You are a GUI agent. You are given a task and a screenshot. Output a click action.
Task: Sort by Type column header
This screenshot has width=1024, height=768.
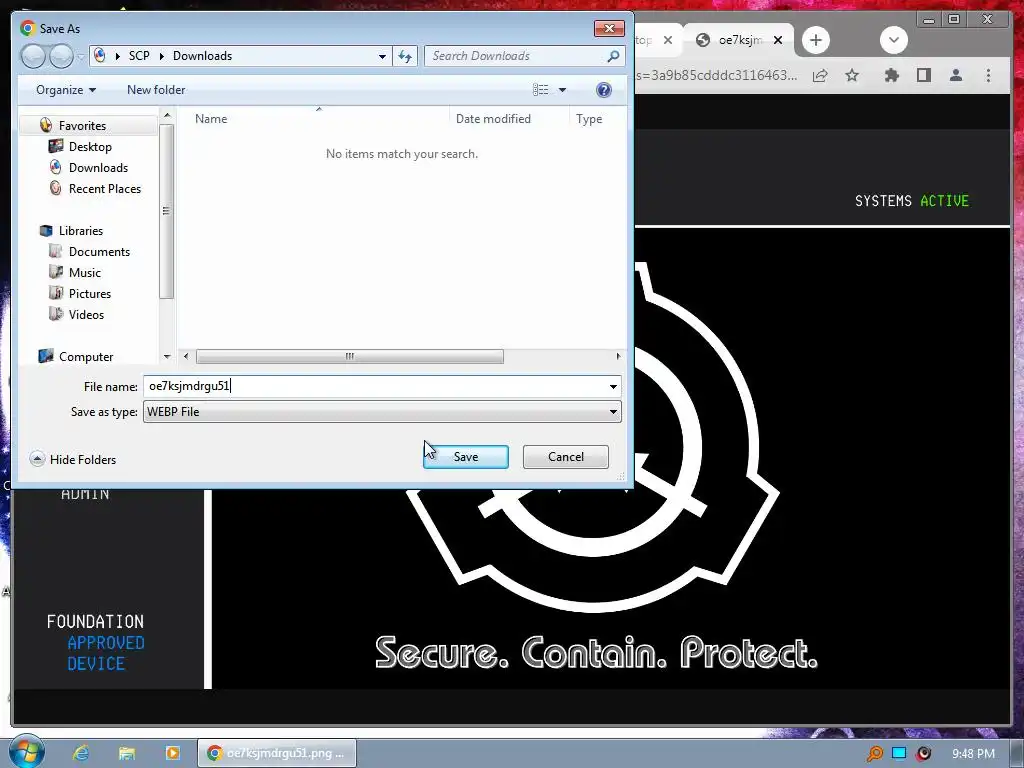click(x=589, y=119)
